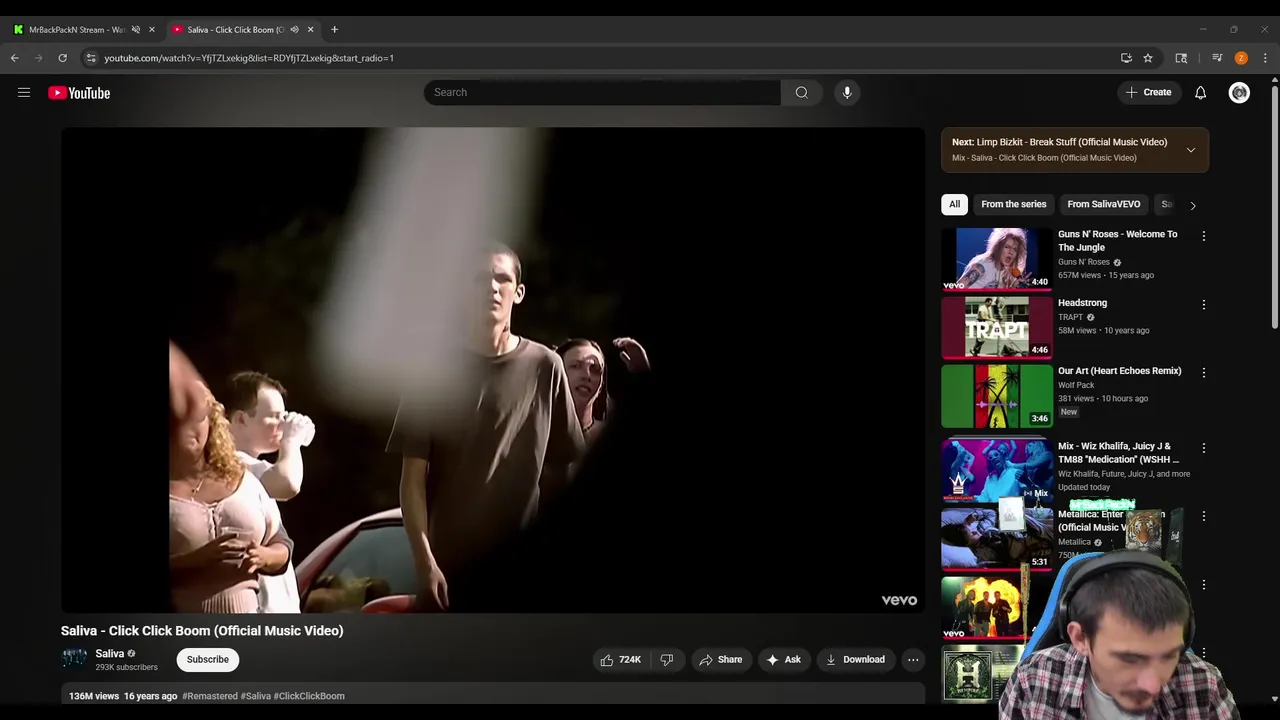
Task: Click the '293K subscribers' text
Action: pos(126,667)
